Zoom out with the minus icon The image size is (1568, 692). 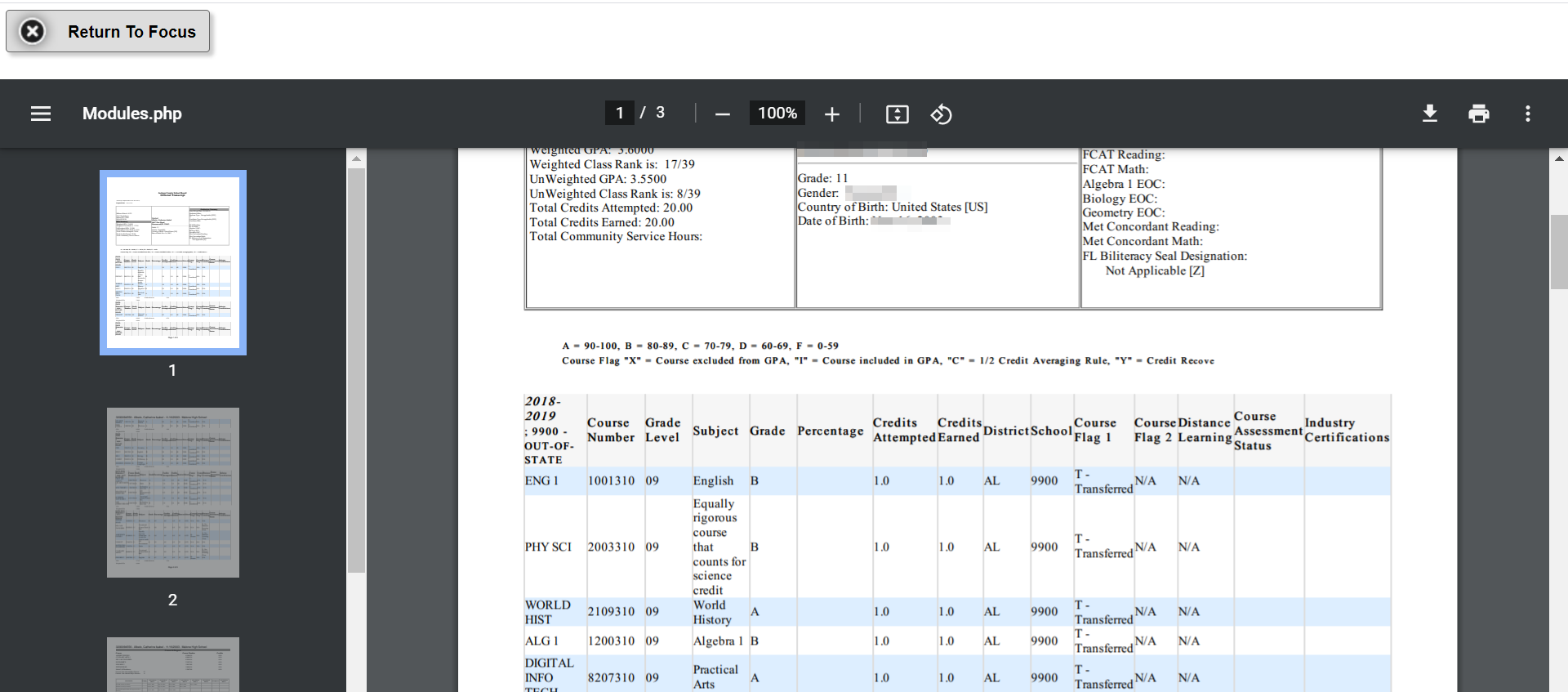(x=722, y=114)
